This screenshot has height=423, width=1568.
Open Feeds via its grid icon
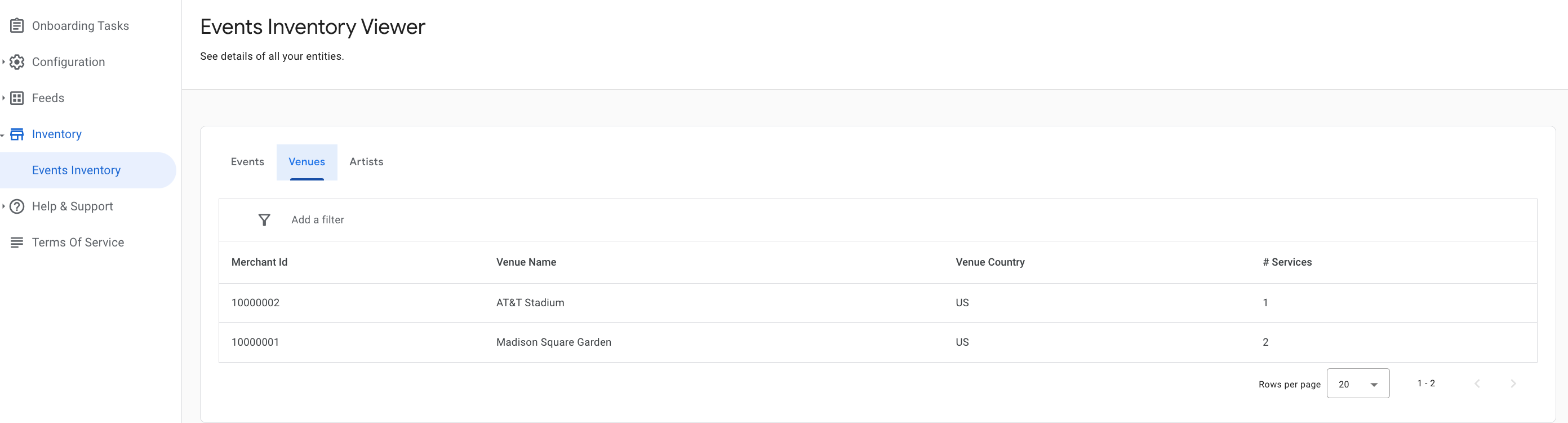click(16, 98)
